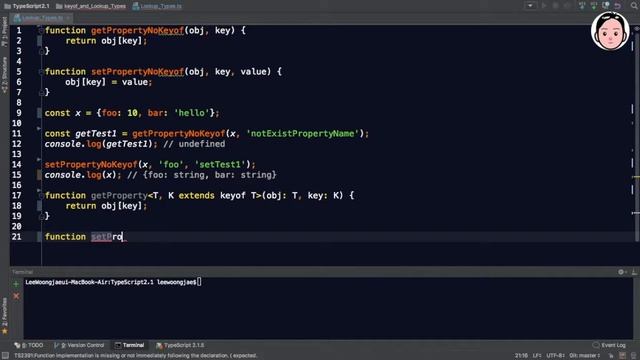This screenshot has height=360, width=640.
Task: Click tool windows quick access icon in status bar
Action: click(5, 356)
